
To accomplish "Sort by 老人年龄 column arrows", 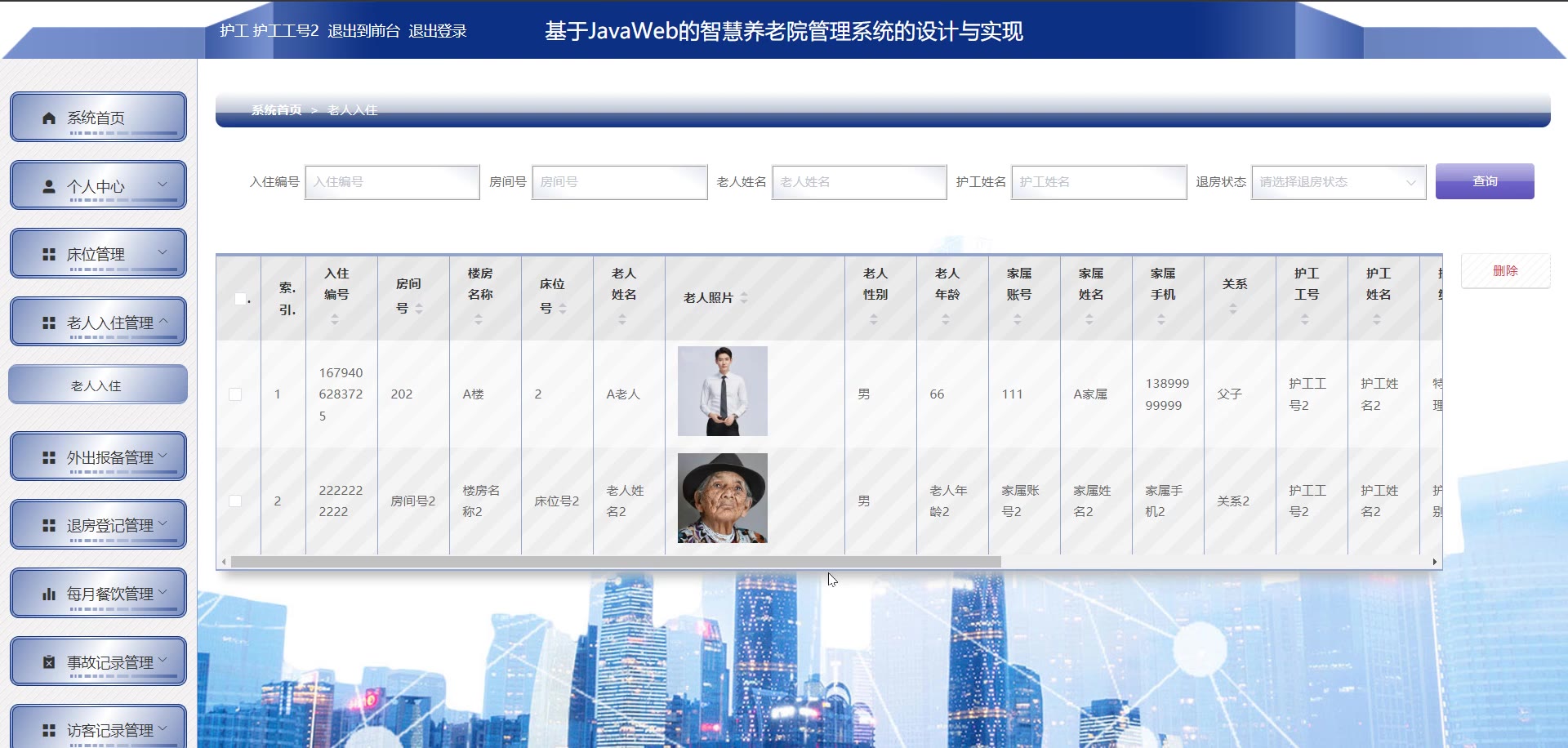I will pos(946,319).
